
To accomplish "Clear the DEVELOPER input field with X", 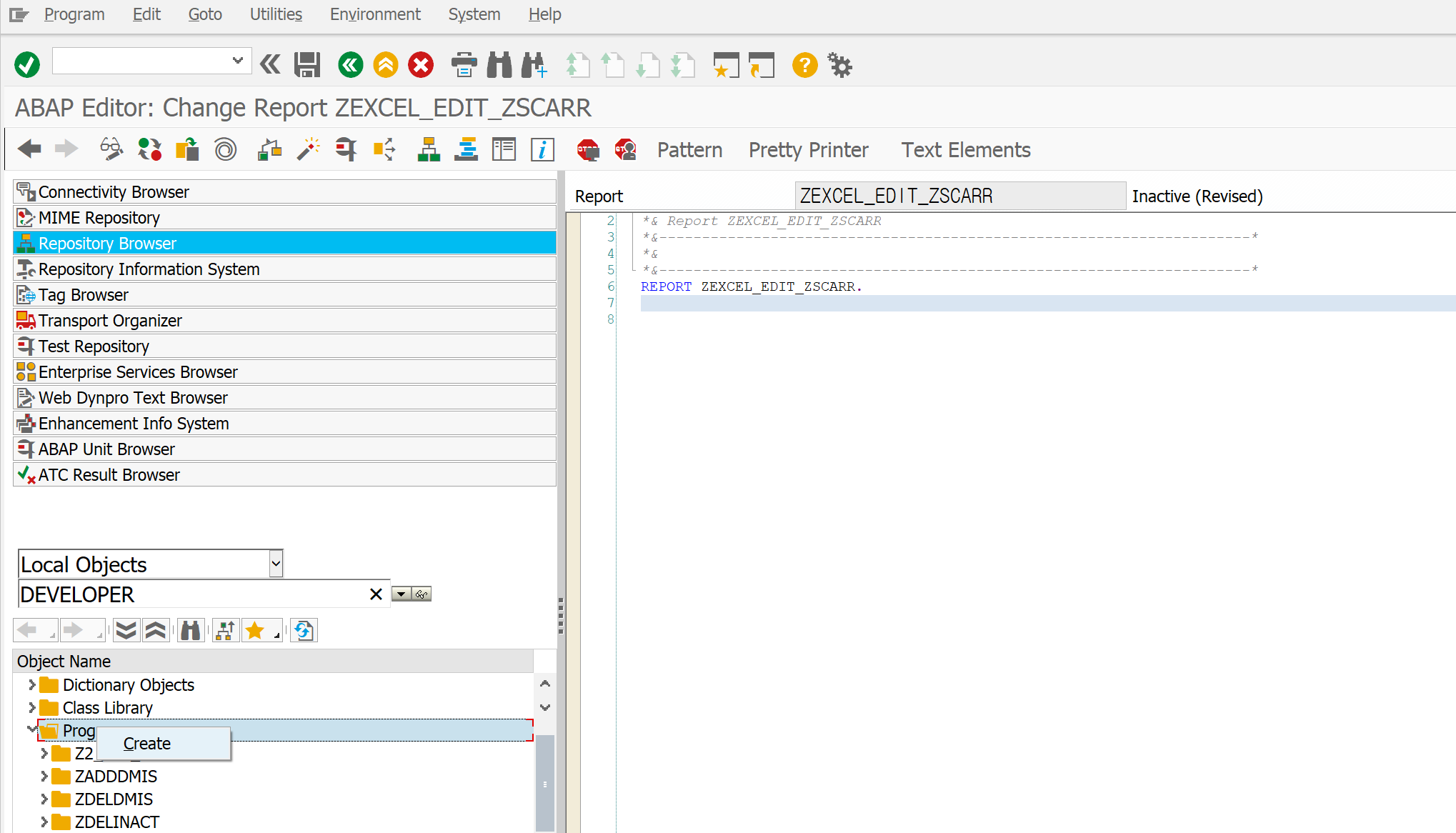I will click(x=376, y=594).
